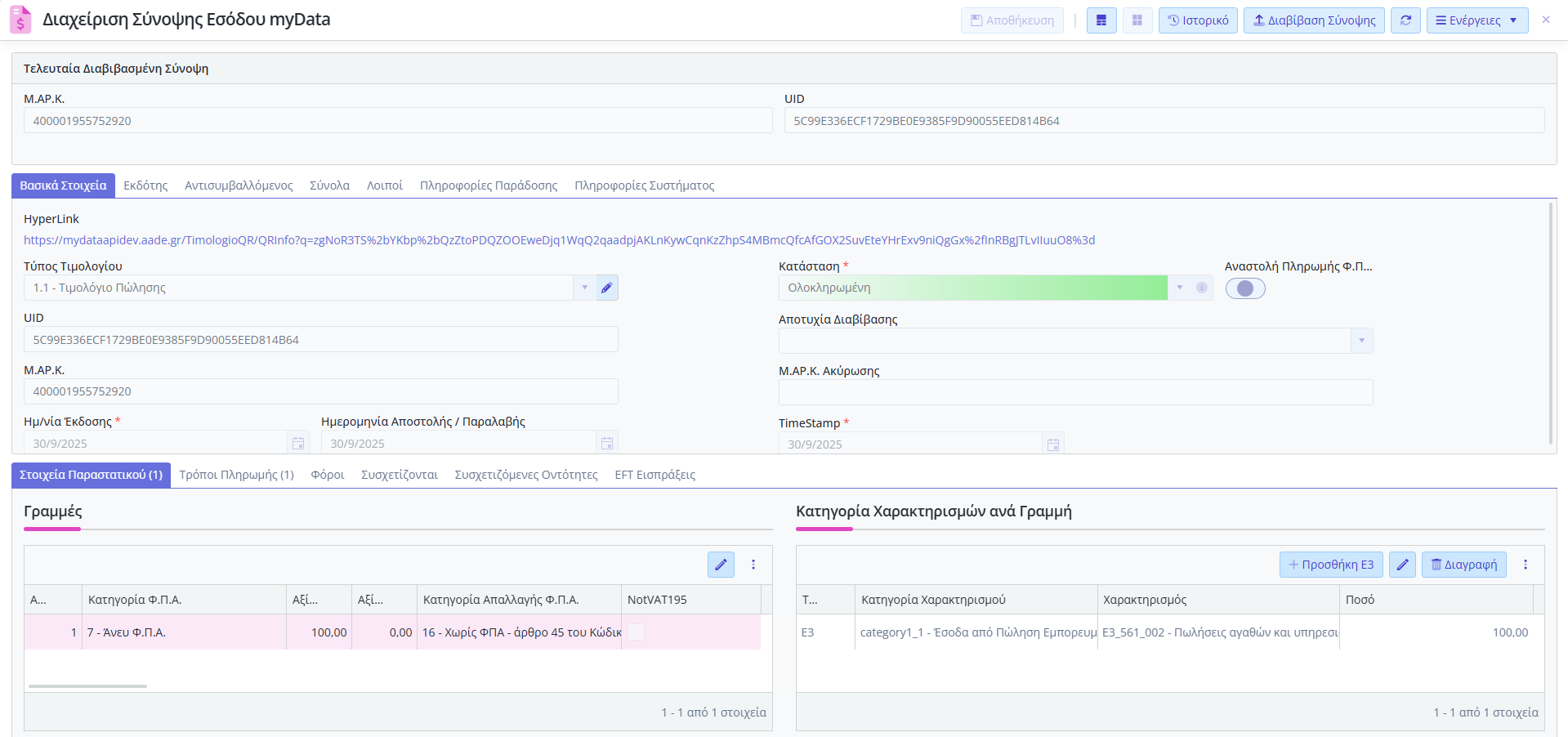Screen dimensions: 1568x737
Task: Open the three-dot menu in Γραμμές panel
Action: coord(753,565)
